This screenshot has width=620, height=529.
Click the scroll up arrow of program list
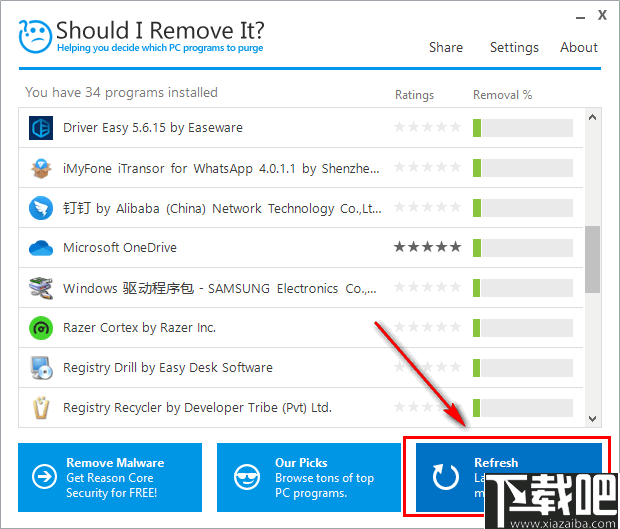click(x=592, y=117)
